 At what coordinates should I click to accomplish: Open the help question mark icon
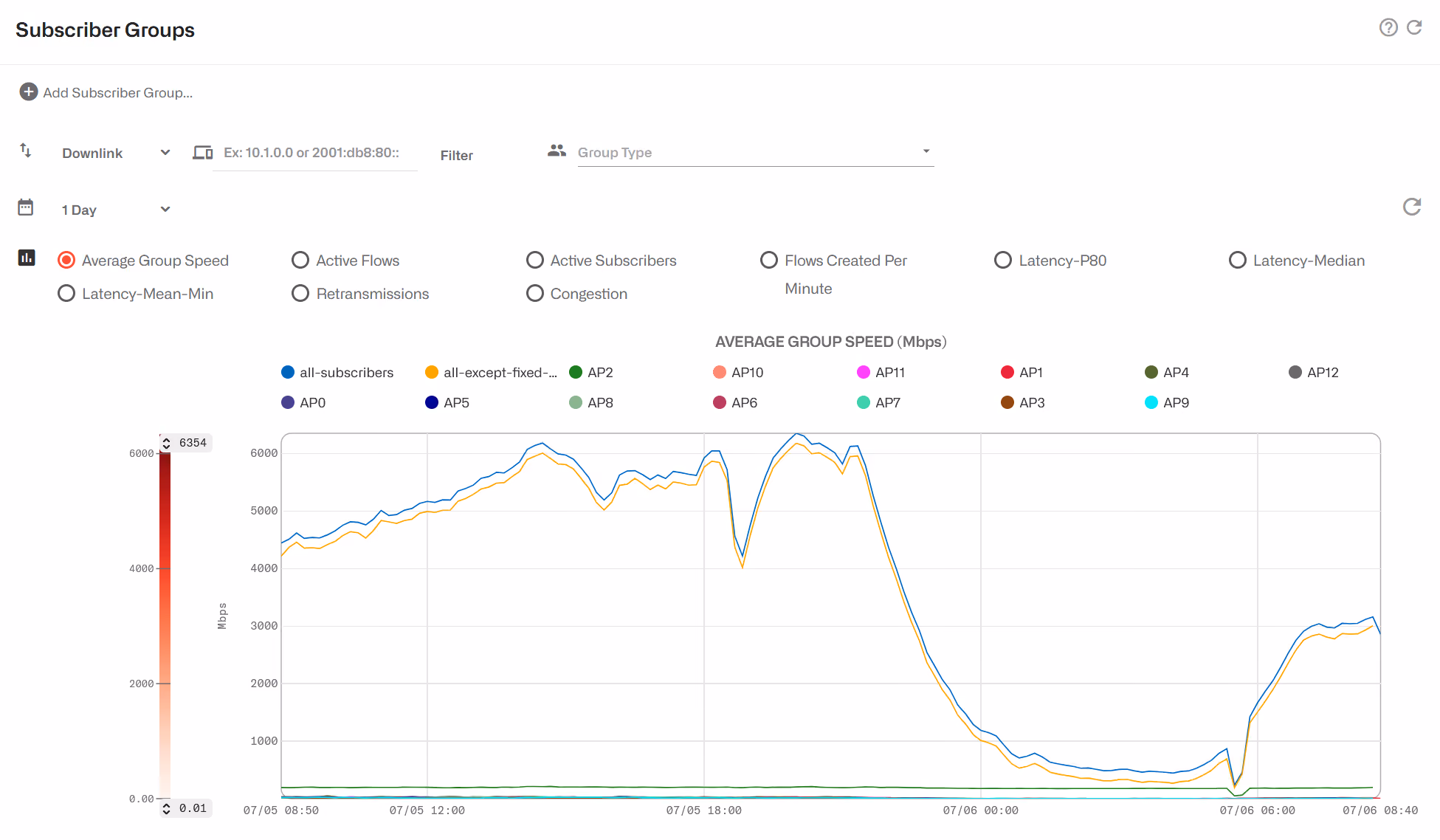pos(1388,27)
